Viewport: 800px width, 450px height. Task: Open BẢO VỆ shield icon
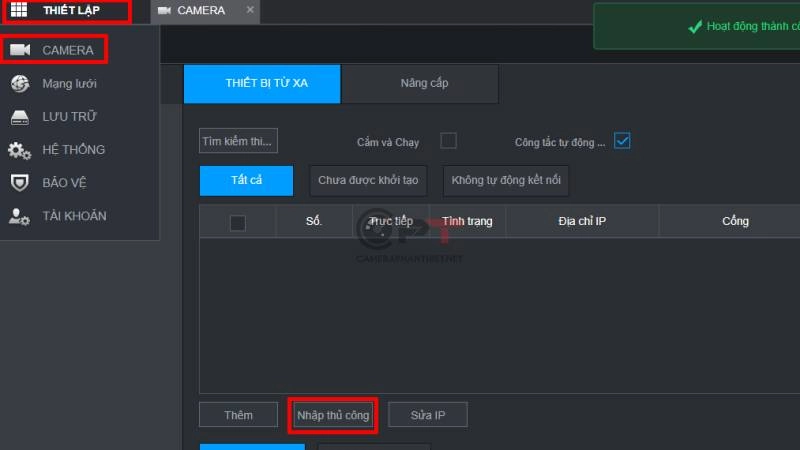(20, 183)
